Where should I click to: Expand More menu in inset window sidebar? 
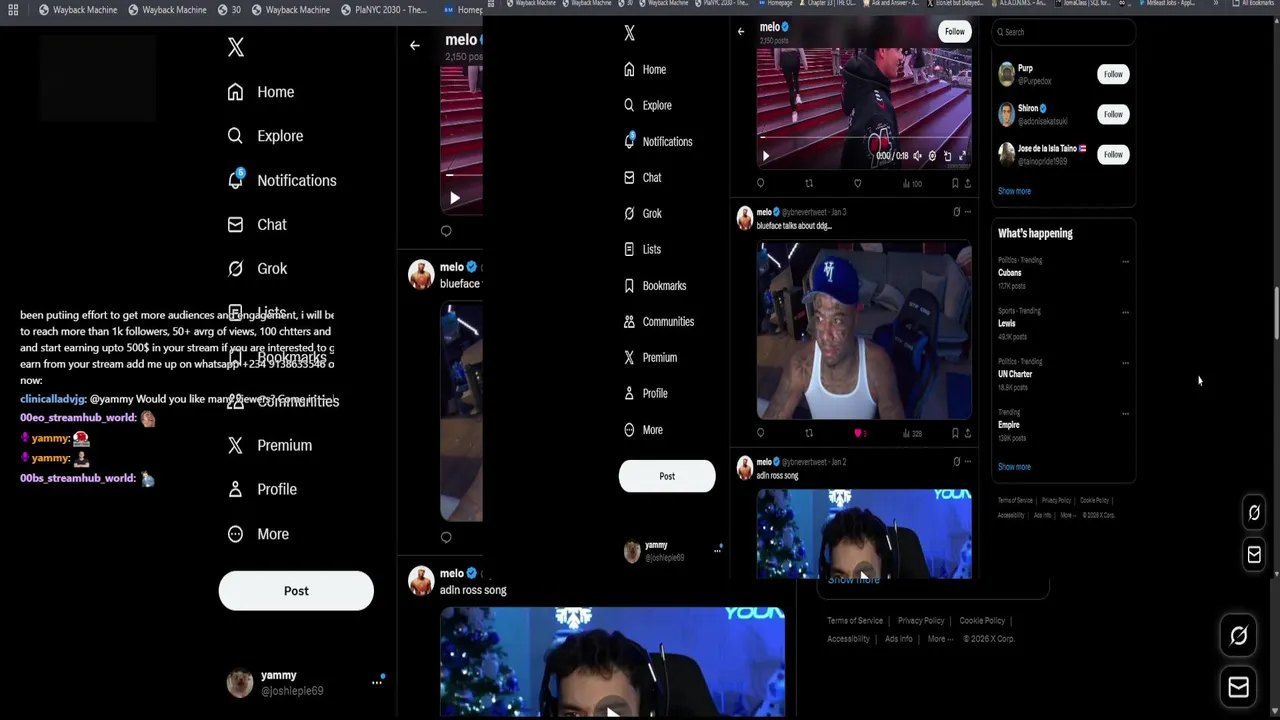[x=643, y=429]
